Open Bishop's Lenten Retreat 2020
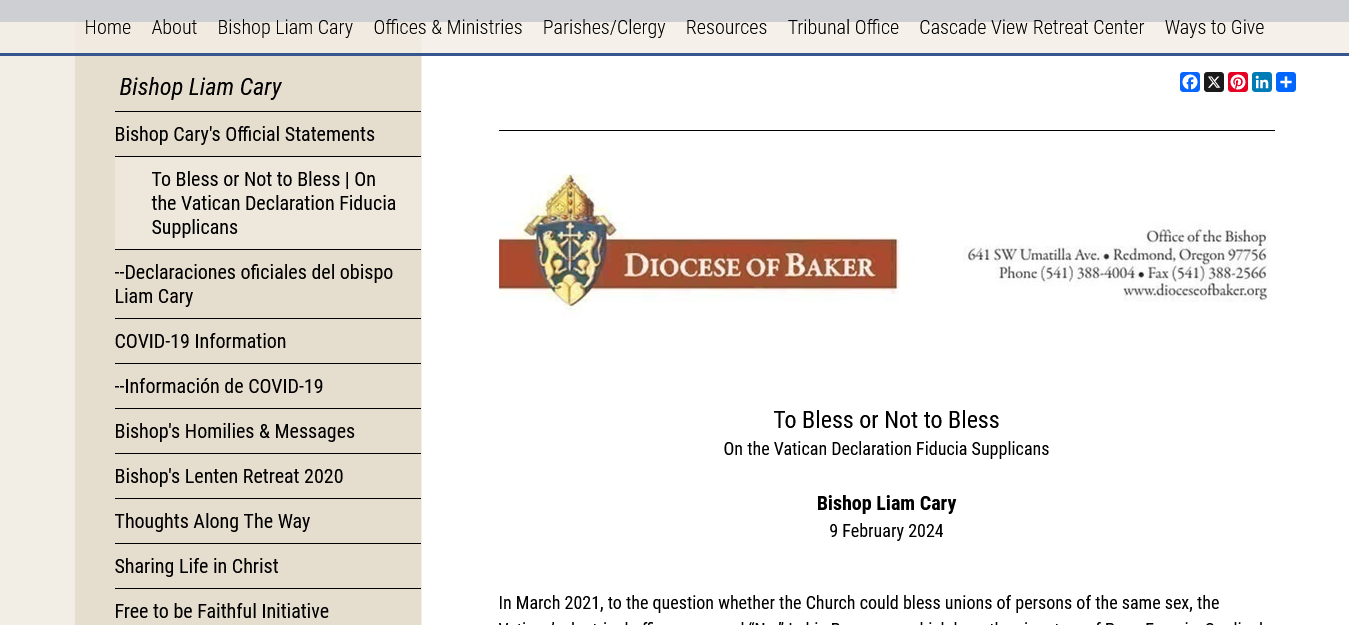The height and width of the screenshot is (625, 1349). tap(229, 476)
